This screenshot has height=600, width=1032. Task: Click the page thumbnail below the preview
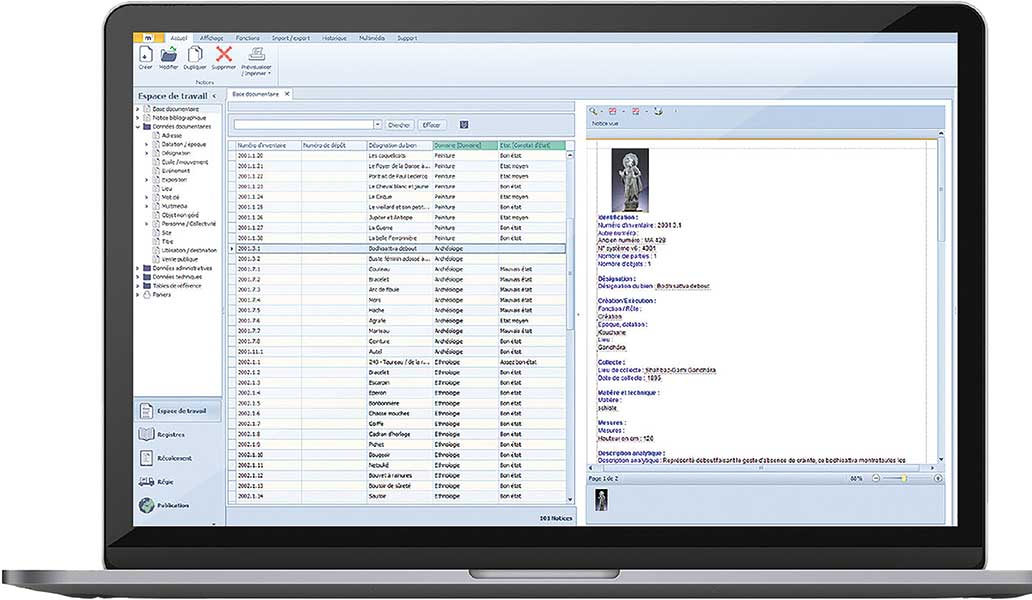point(601,500)
